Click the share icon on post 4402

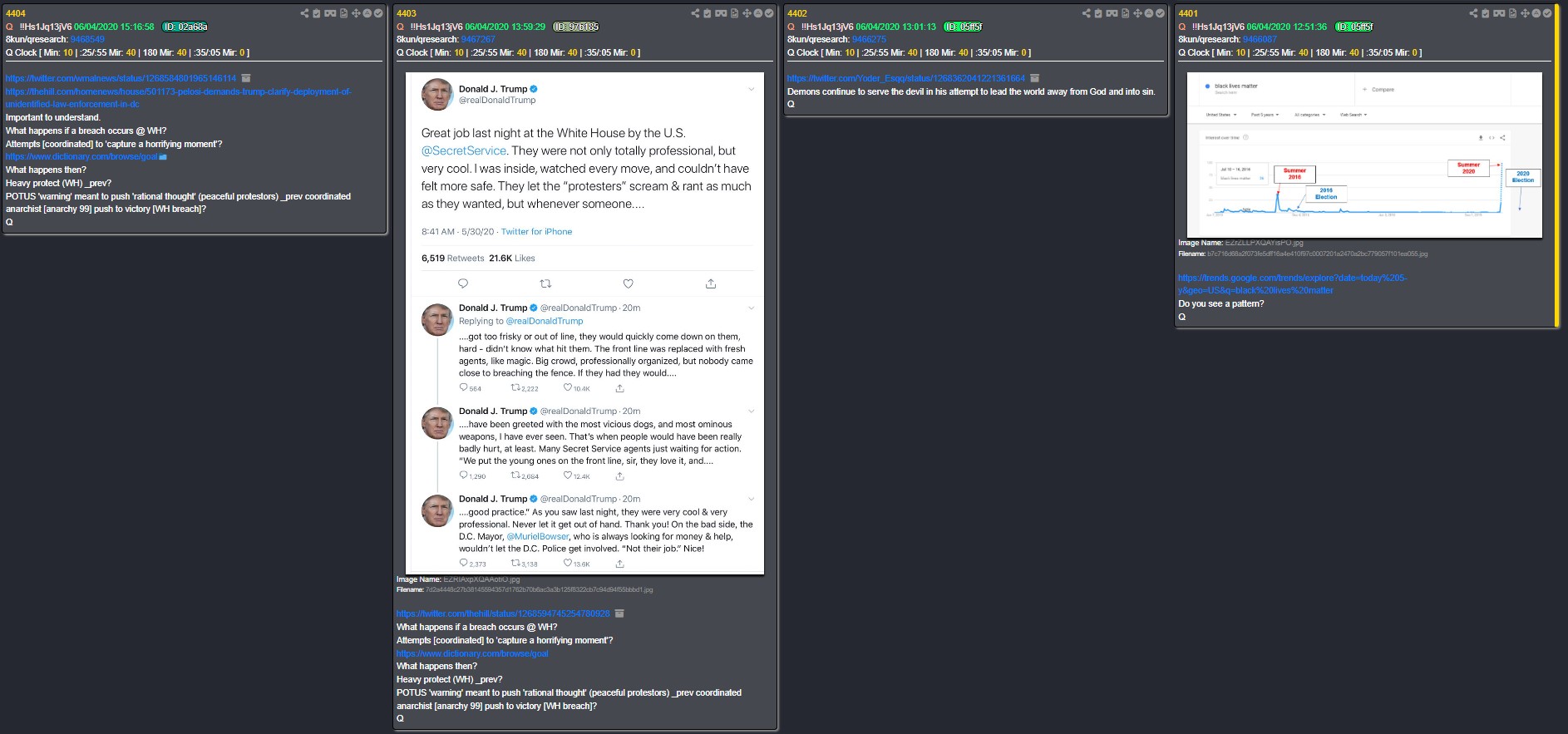tap(1086, 13)
